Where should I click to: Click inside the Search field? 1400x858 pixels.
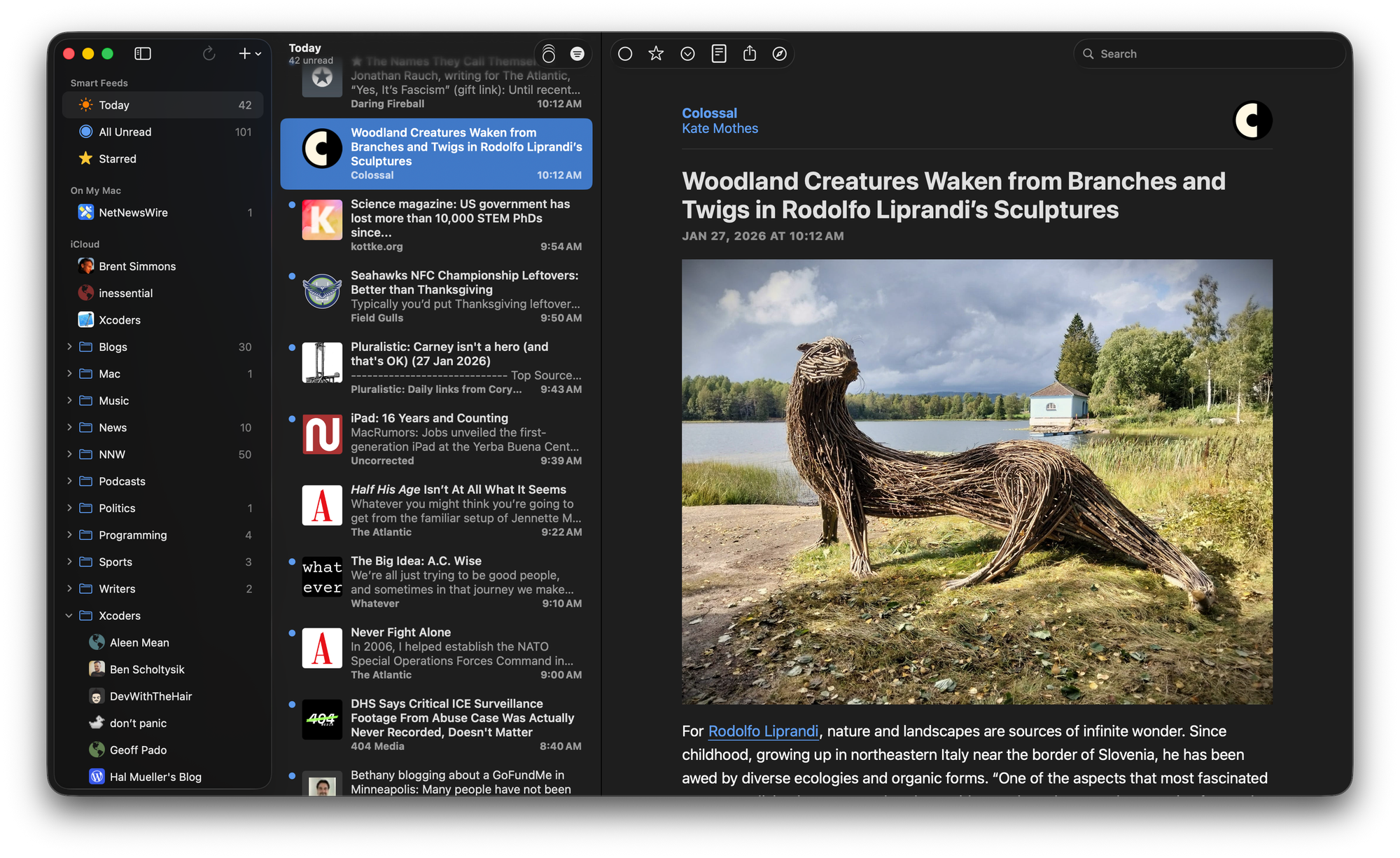[1209, 53]
